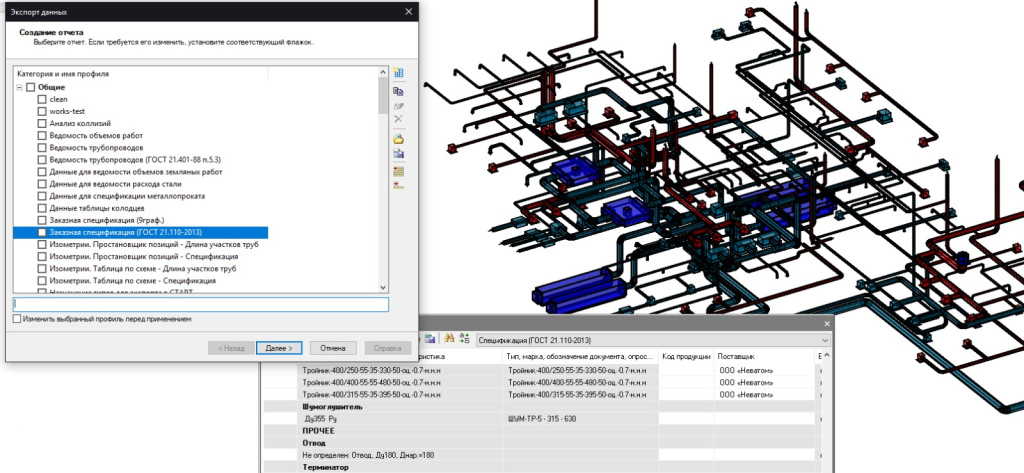The height and width of the screenshot is (473, 1024).
Task: Collapse the 'Общие' category tree node
Action: pos(18,88)
